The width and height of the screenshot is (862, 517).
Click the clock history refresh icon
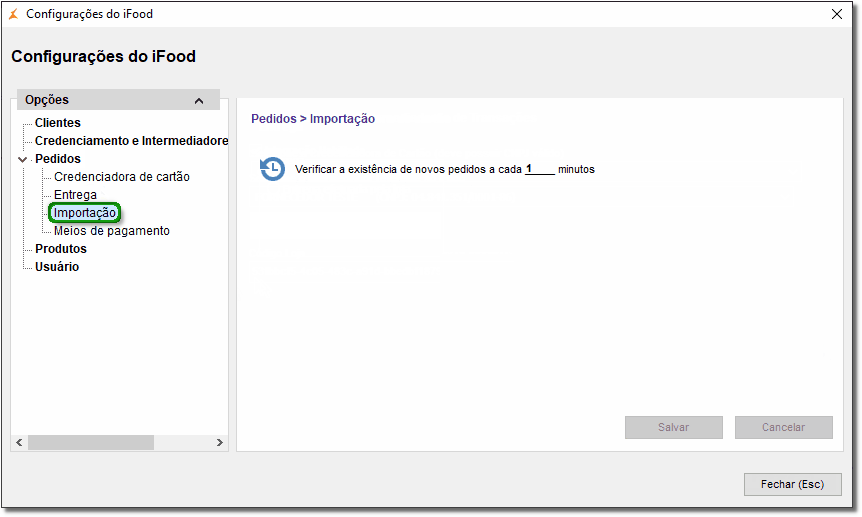[272, 169]
